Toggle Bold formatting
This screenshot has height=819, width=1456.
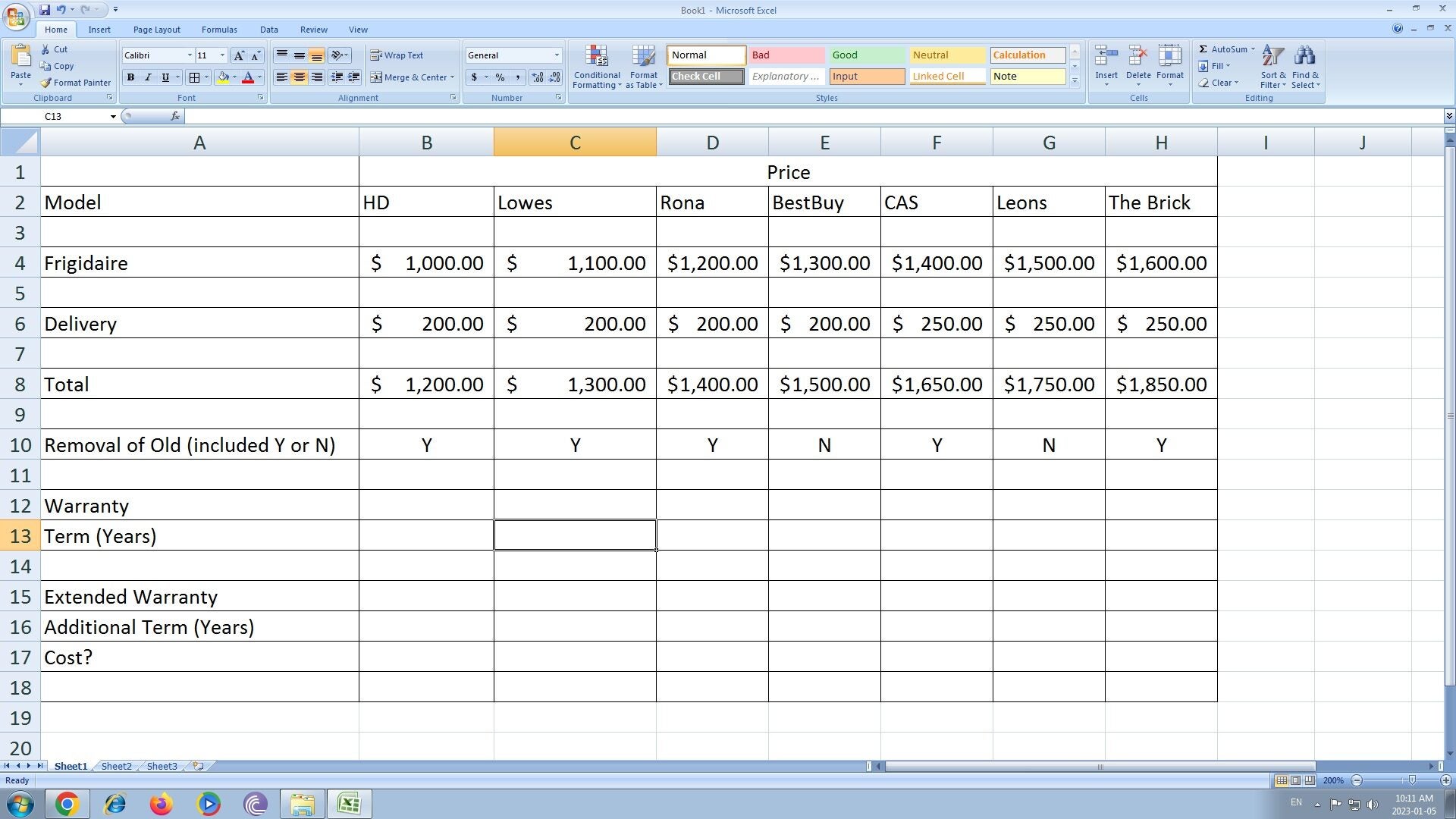point(131,77)
